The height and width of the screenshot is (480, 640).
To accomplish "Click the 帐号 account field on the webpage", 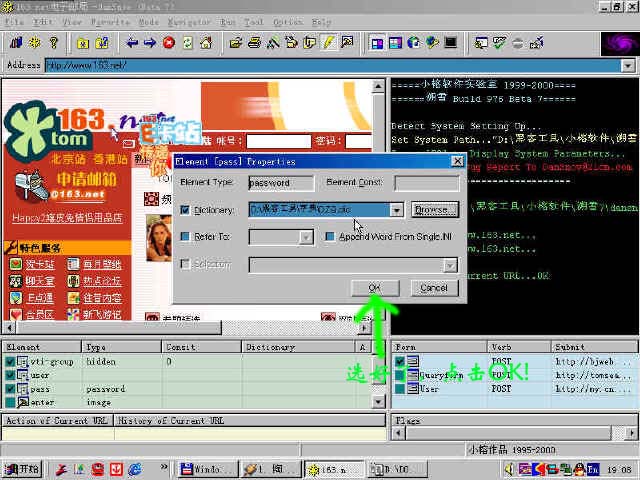I will [279, 141].
